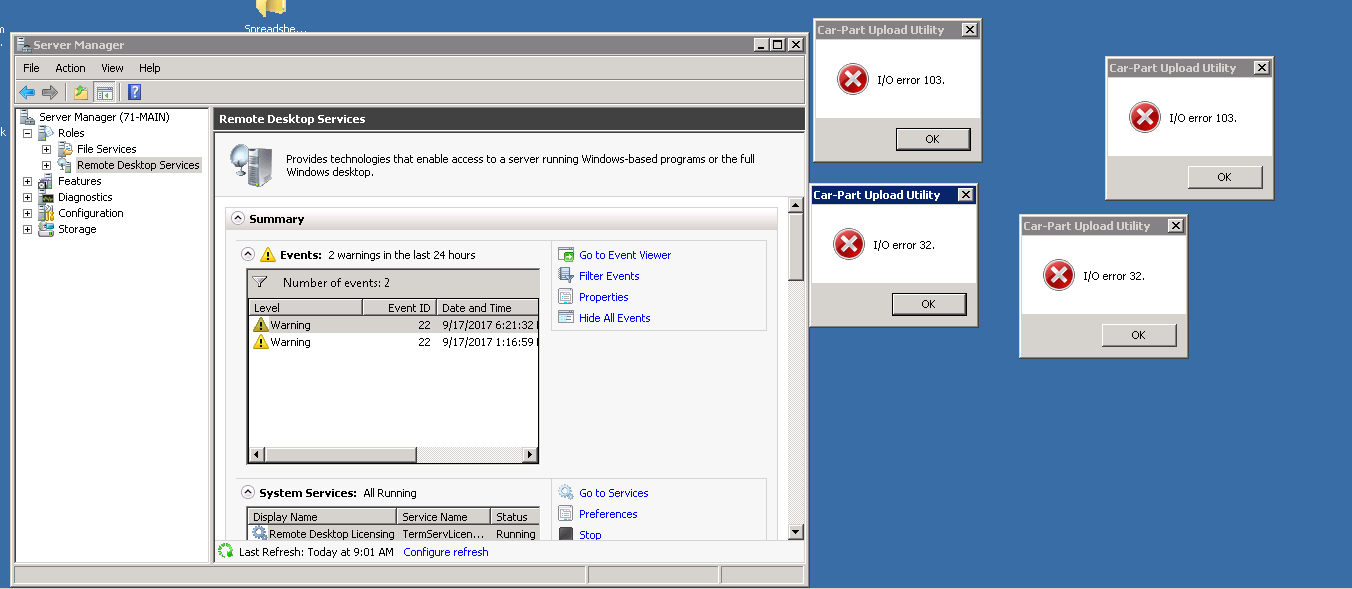Screen dimensions: 1352x589
Task: Click the Properties icon in Events section
Action: point(566,297)
